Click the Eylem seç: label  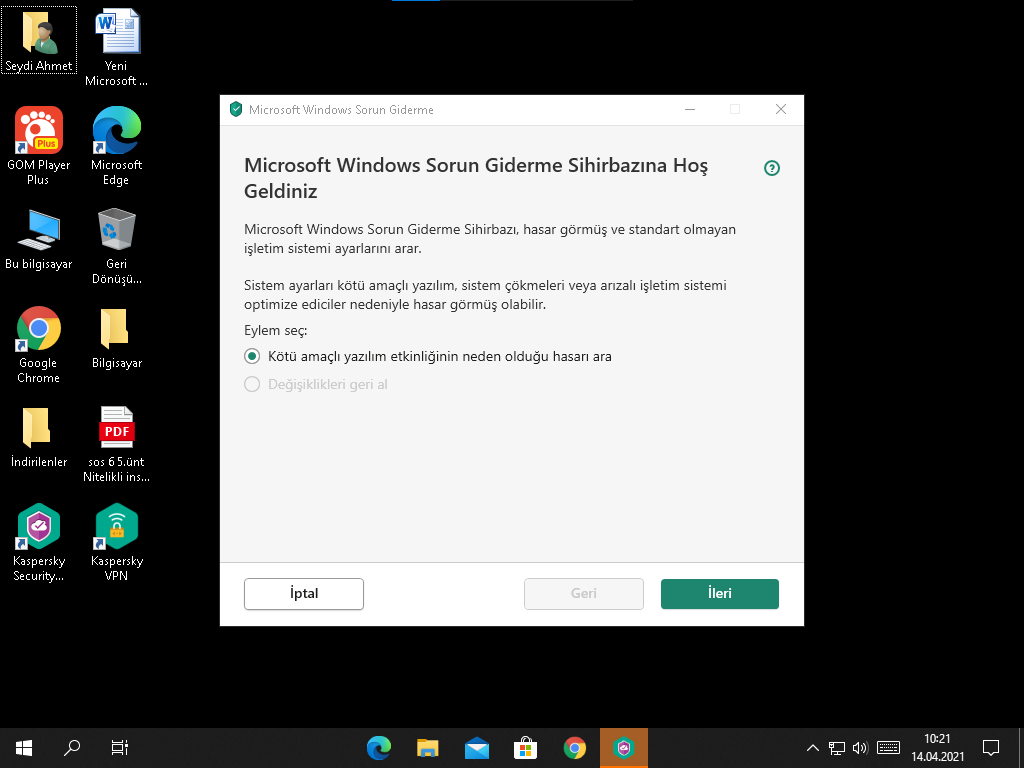[x=276, y=330]
